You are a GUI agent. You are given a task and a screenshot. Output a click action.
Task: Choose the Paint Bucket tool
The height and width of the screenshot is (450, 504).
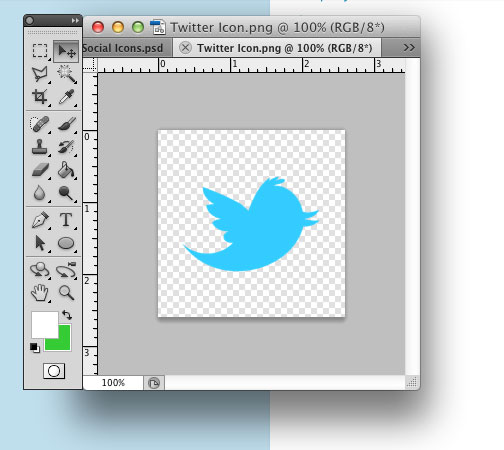(66, 170)
